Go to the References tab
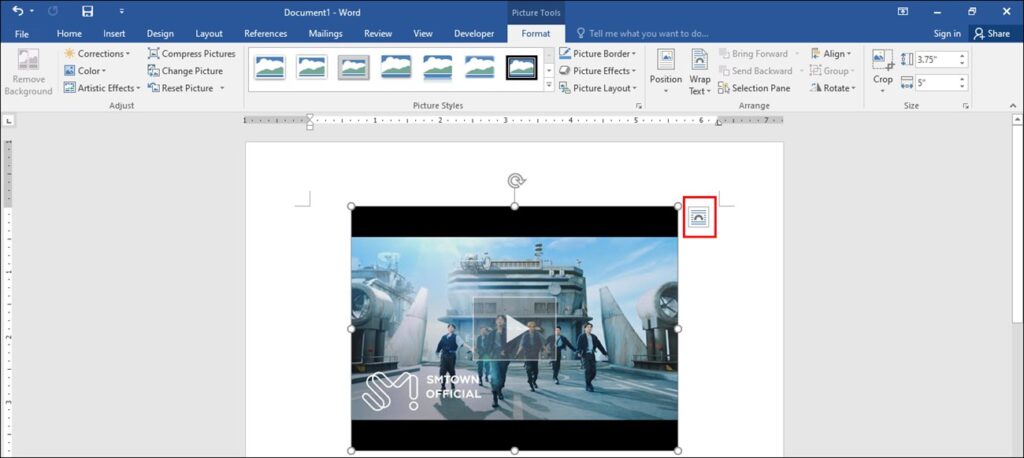This screenshot has height=458, width=1024. click(x=265, y=33)
